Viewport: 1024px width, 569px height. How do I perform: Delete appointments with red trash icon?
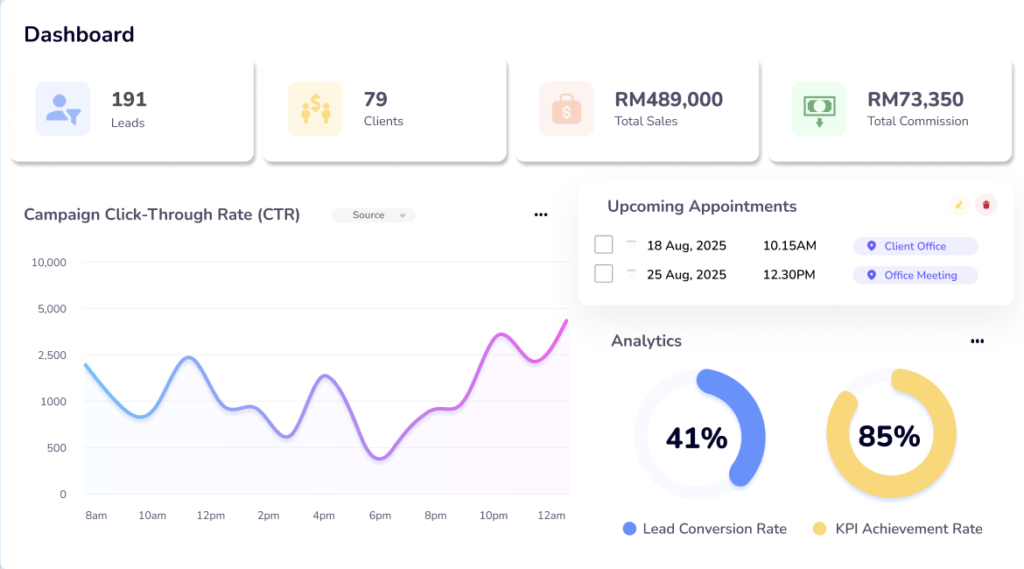click(986, 205)
